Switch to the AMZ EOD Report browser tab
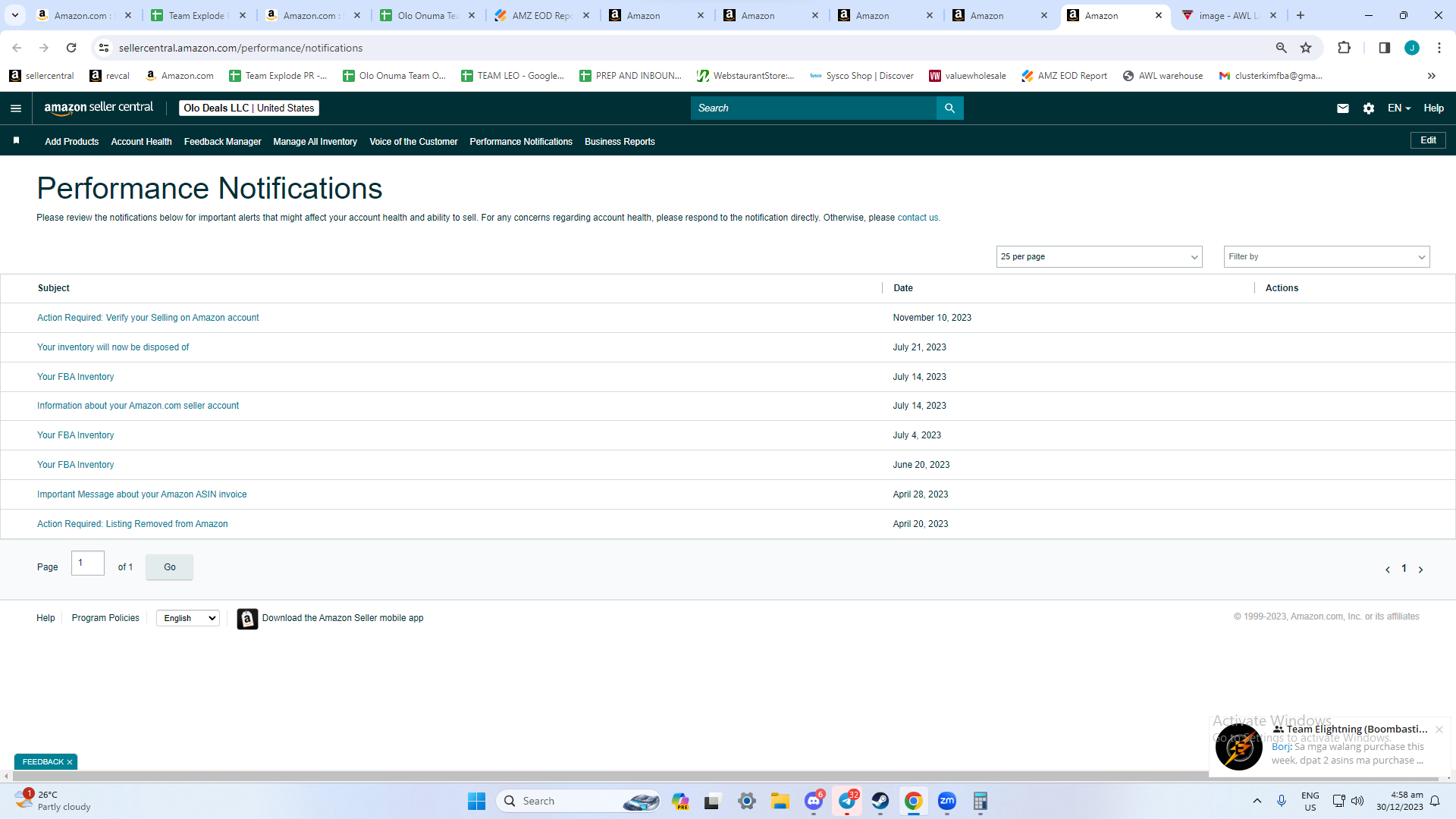This screenshot has height=819, width=1456. pyautogui.click(x=543, y=15)
